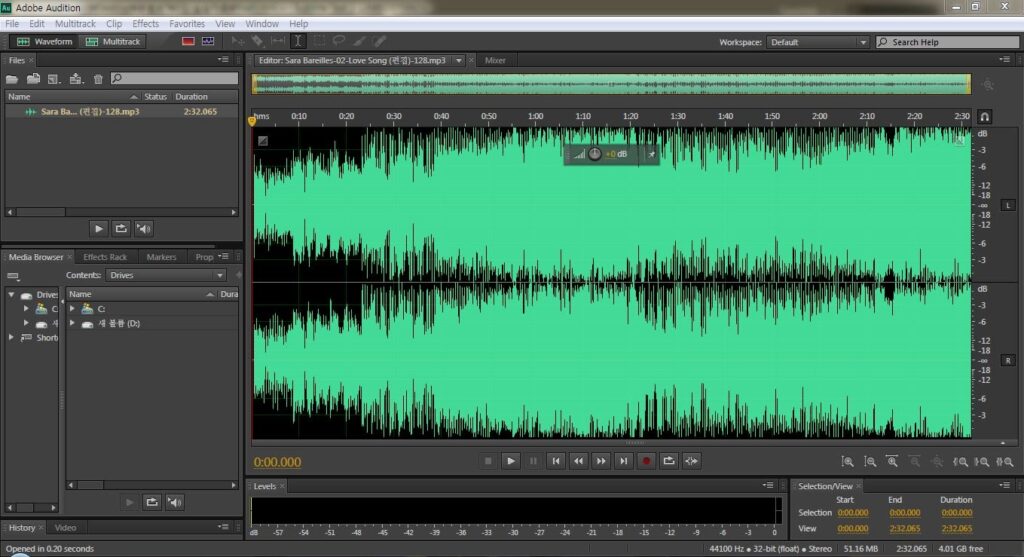Click Import File icon in Files panel
Image resolution: width=1024 pixels, height=557 pixels.
point(33,79)
